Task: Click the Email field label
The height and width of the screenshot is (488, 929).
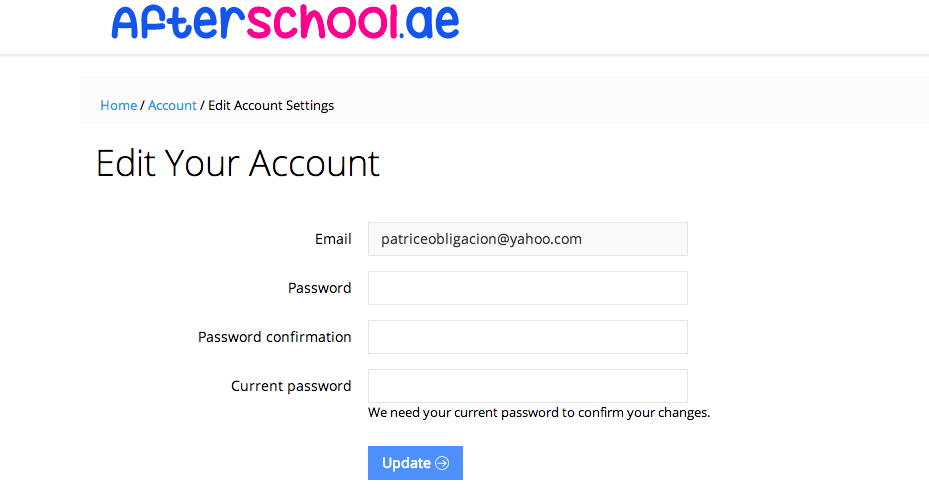Action: (333, 239)
